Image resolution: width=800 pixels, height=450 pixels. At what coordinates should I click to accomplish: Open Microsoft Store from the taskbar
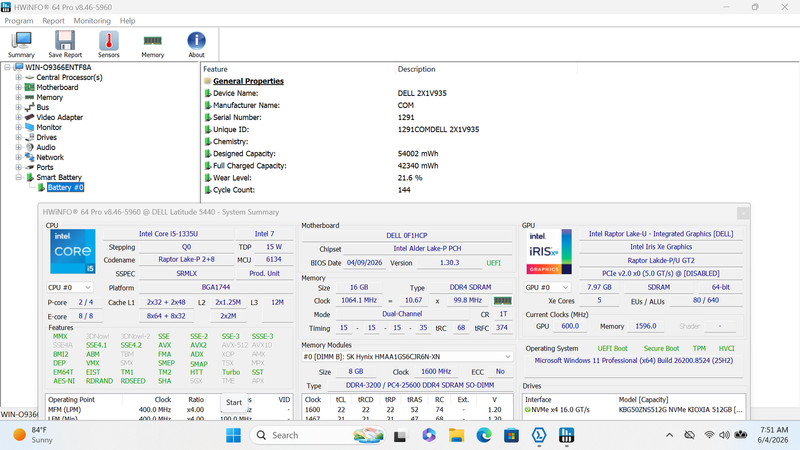(511, 435)
